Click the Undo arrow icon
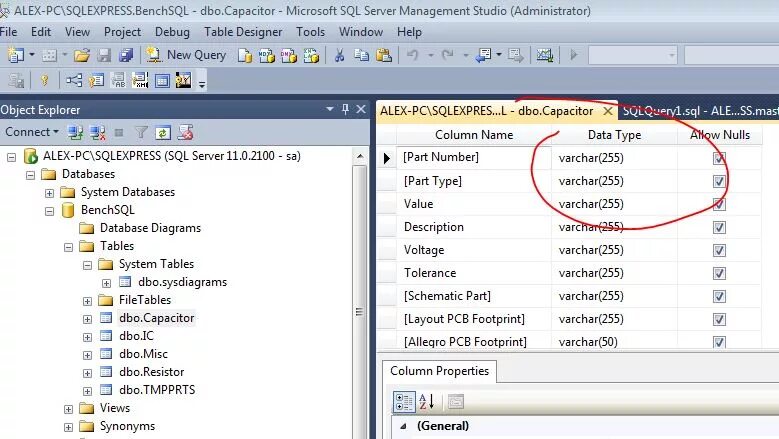The height and width of the screenshot is (439, 779). tap(412, 55)
